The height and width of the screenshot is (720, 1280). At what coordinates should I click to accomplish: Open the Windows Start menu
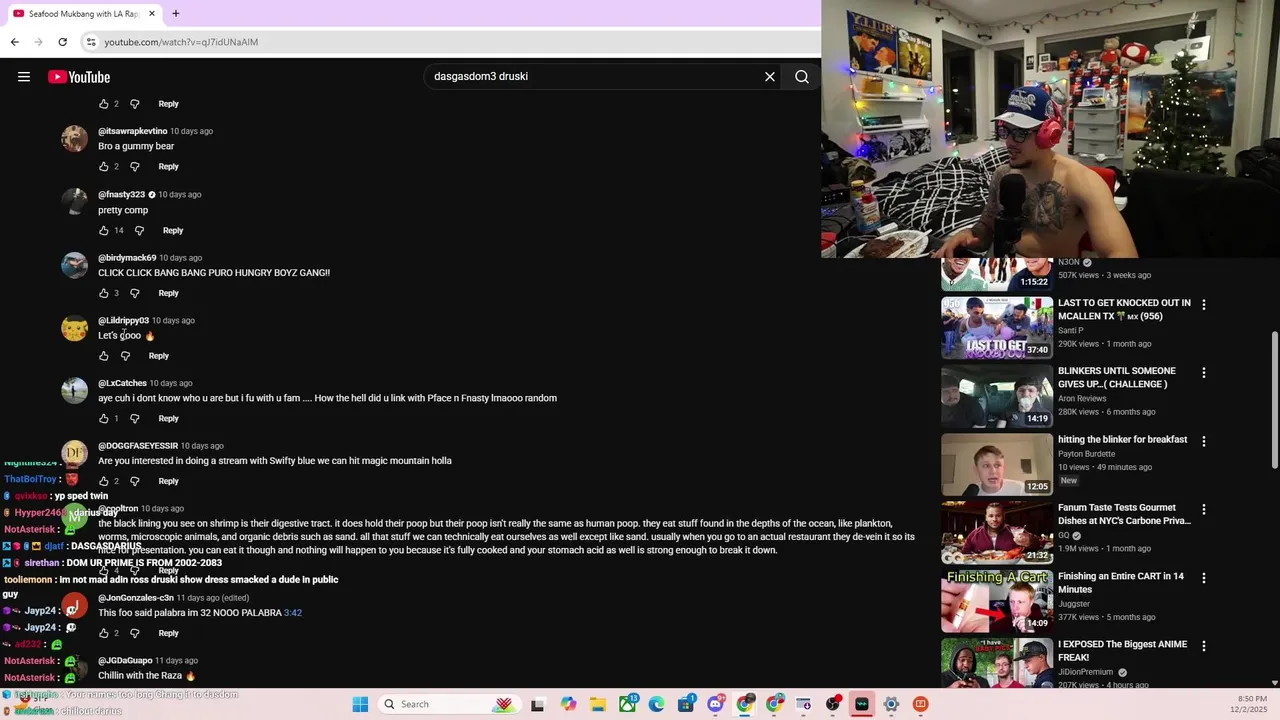click(x=360, y=704)
